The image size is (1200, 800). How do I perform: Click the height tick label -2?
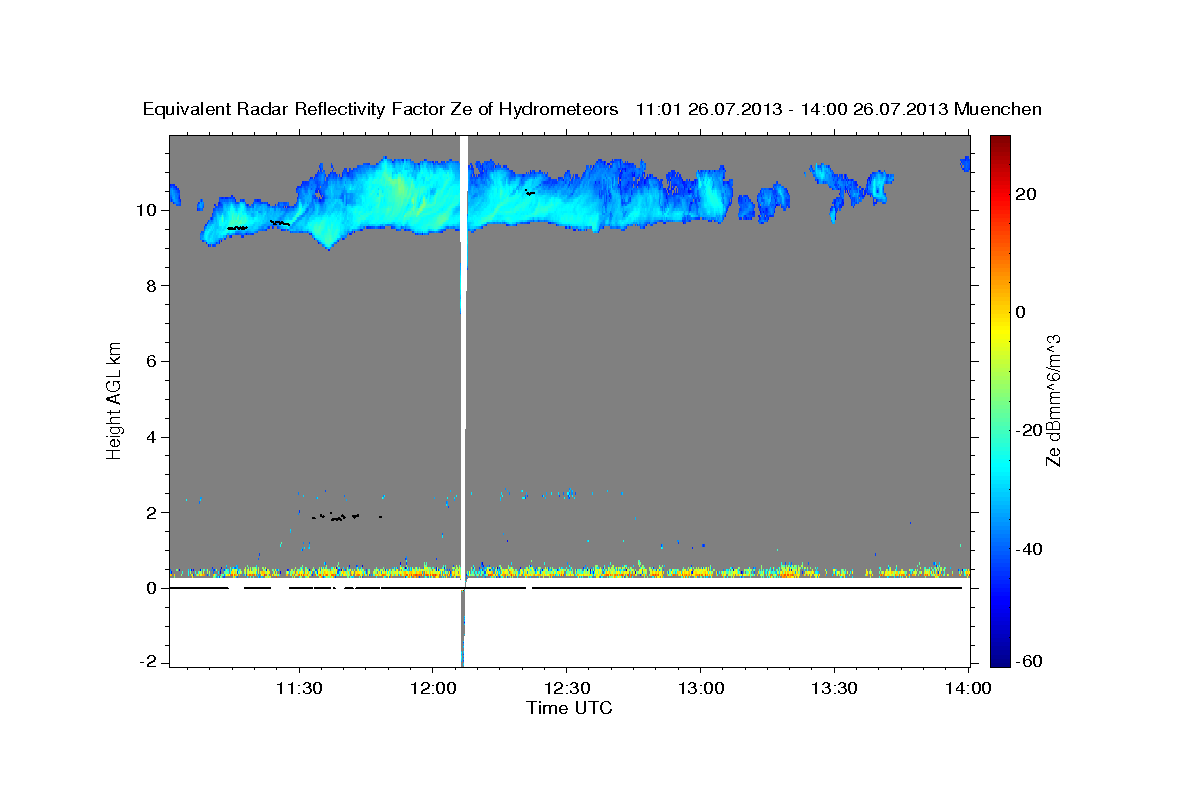(150, 663)
